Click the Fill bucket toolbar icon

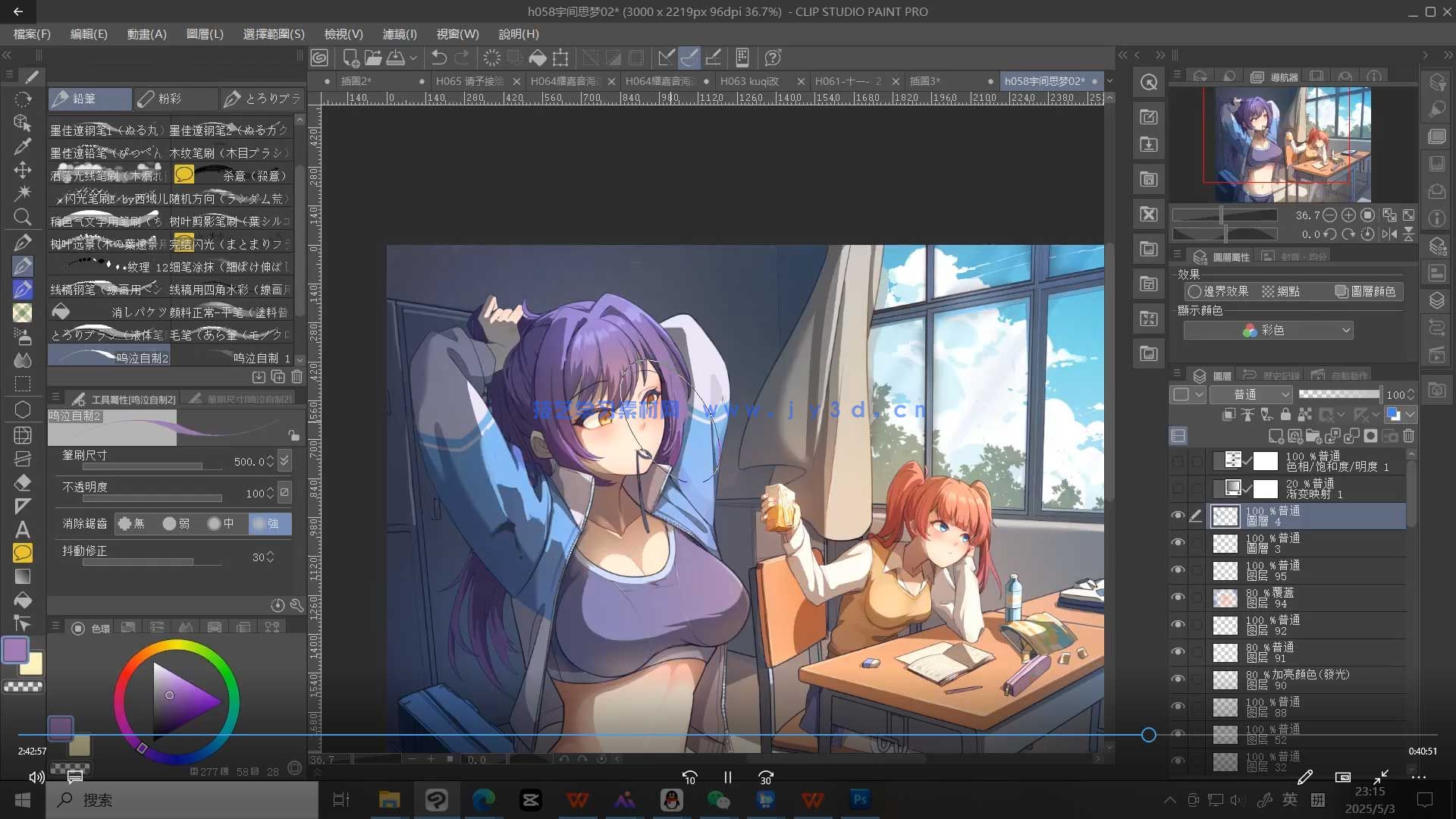(538, 58)
